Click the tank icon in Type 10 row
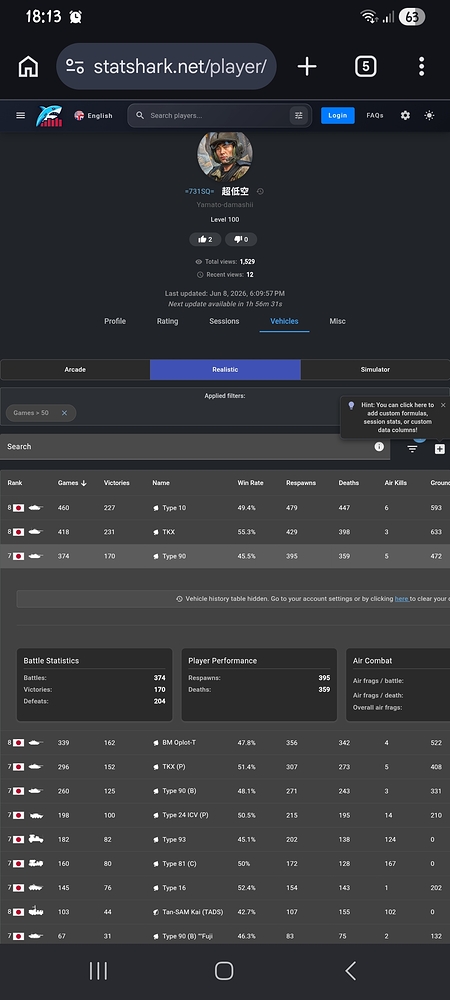This screenshot has width=450, height=1000. pyautogui.click(x=36, y=508)
